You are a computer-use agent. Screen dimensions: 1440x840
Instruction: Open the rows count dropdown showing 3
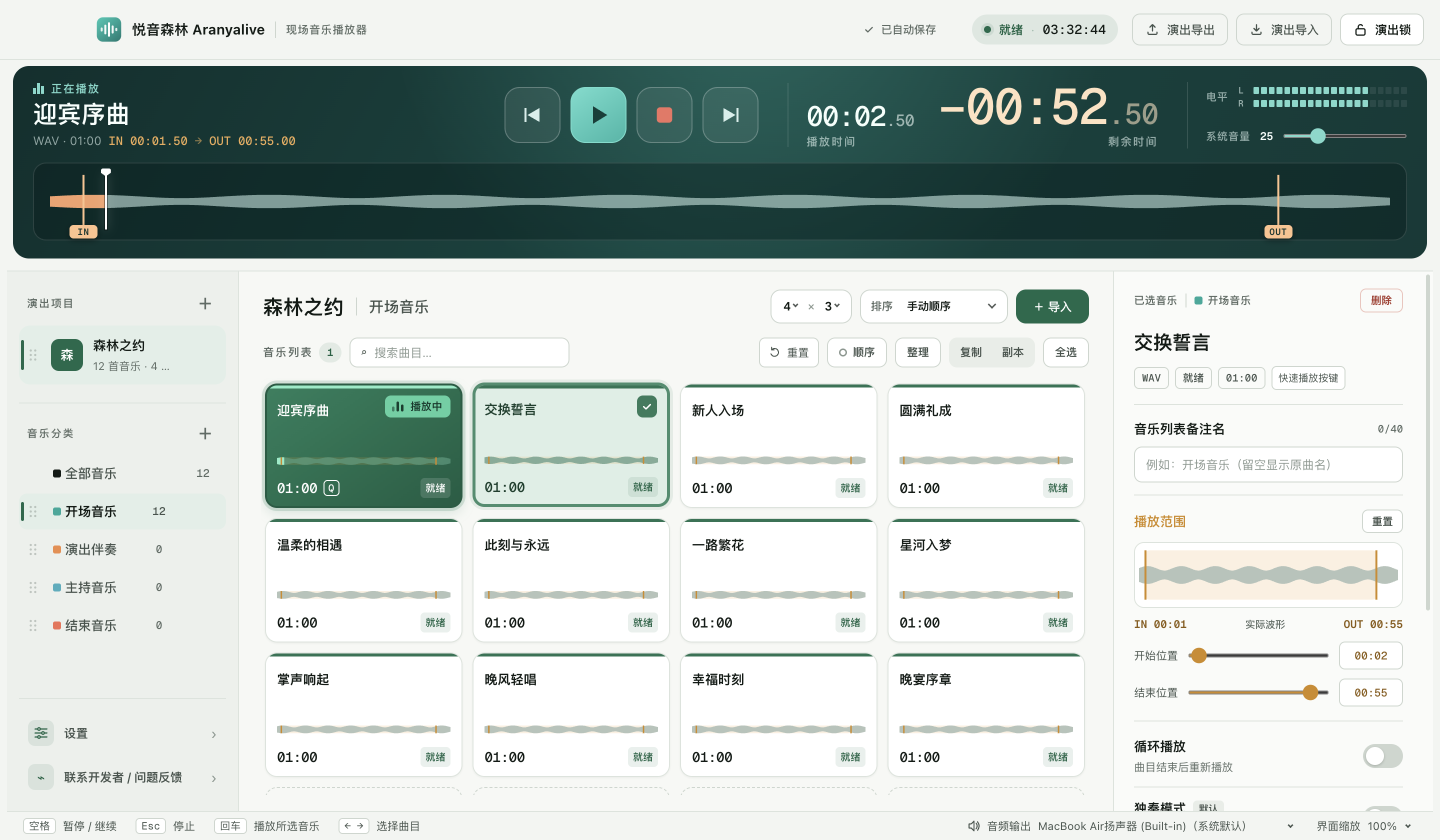pos(832,306)
